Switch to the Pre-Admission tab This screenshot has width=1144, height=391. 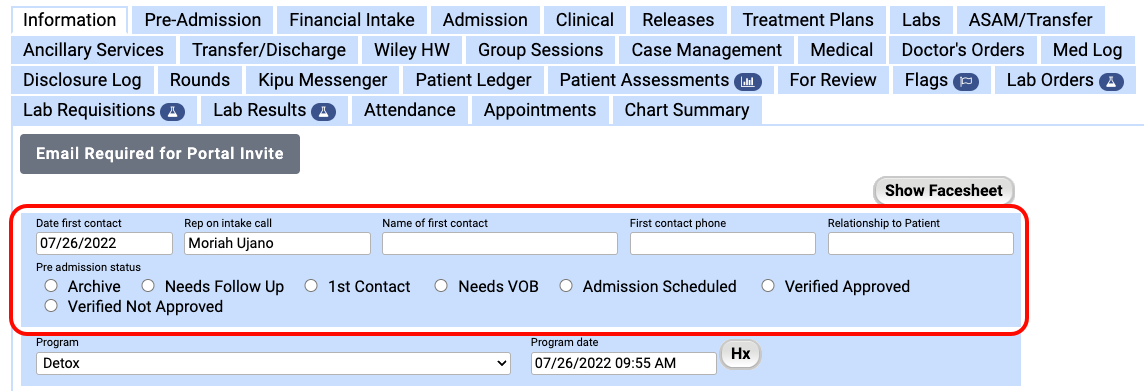click(203, 20)
